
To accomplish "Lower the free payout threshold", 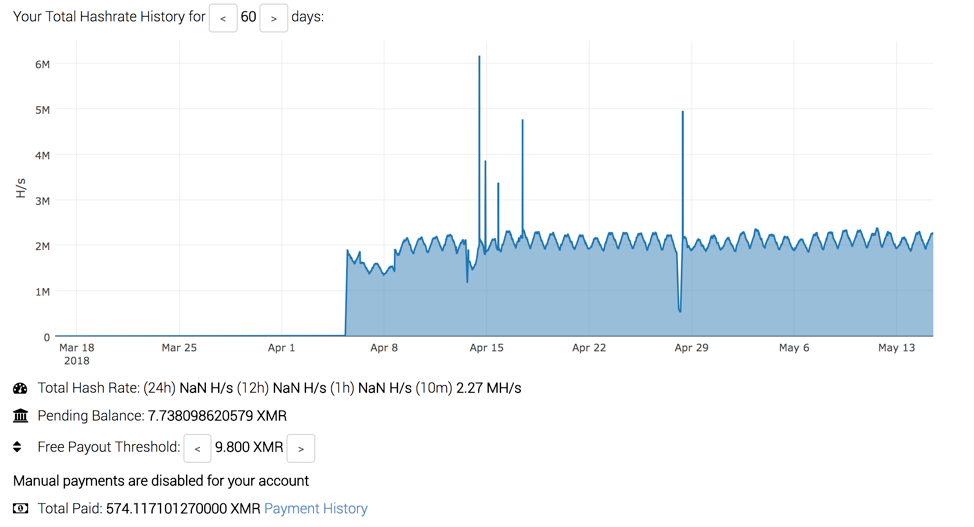I will pyautogui.click(x=198, y=448).
